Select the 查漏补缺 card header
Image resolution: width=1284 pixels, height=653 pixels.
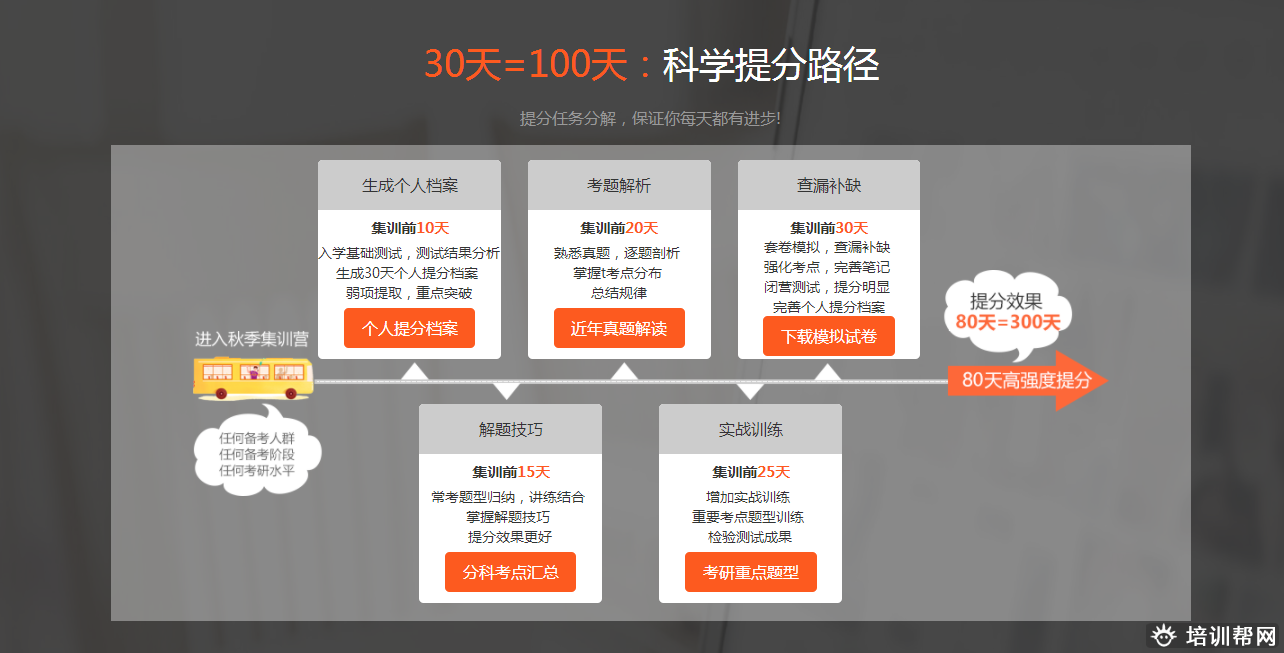tap(829, 185)
